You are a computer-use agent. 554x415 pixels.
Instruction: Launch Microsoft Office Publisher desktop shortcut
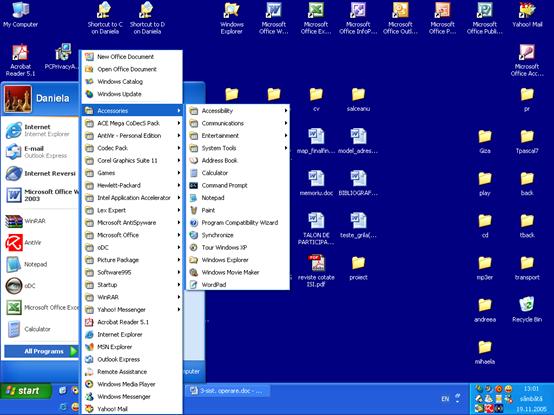click(484, 18)
